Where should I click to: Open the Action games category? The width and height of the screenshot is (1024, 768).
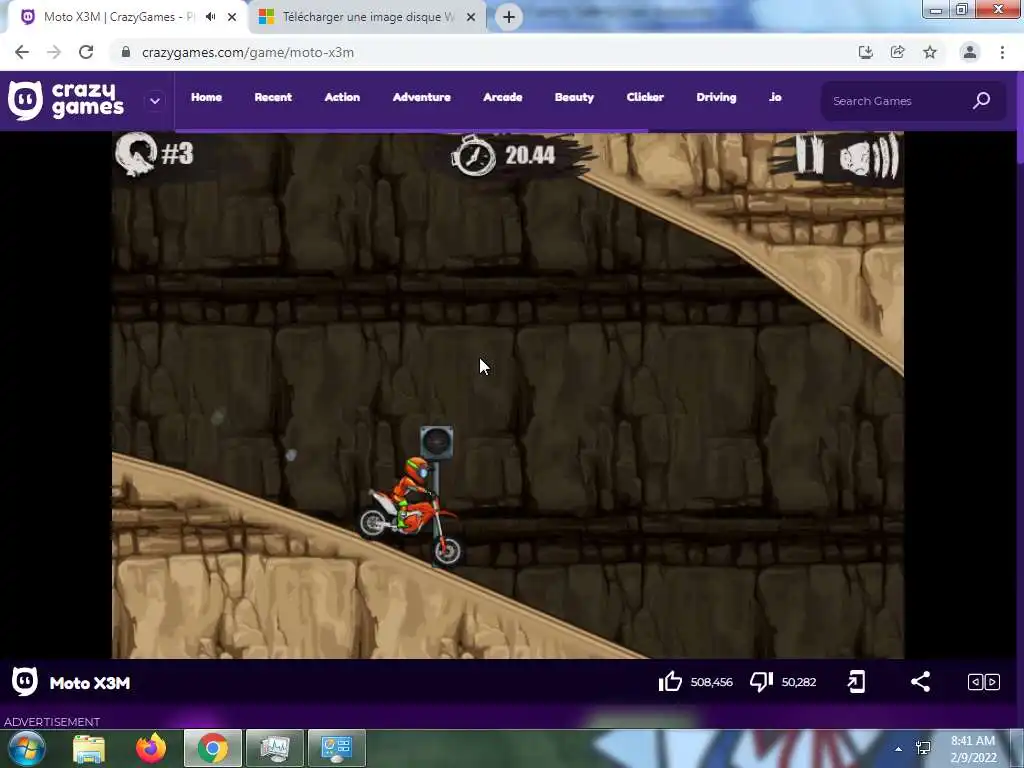(342, 97)
